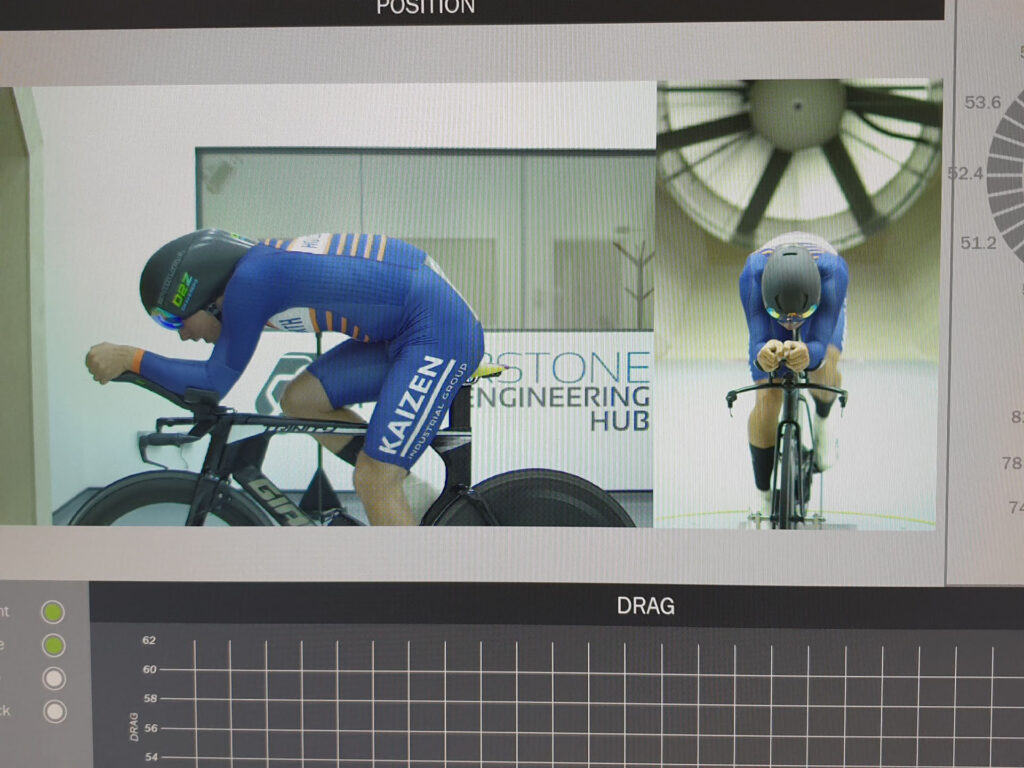Enable the bottom white indicator circle
This screenshot has width=1024, height=768.
(55, 711)
